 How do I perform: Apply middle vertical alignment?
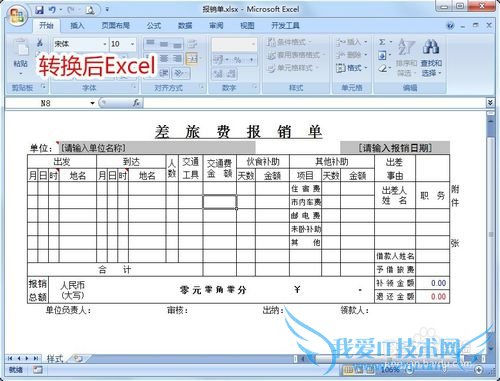pyautogui.click(x=164, y=43)
